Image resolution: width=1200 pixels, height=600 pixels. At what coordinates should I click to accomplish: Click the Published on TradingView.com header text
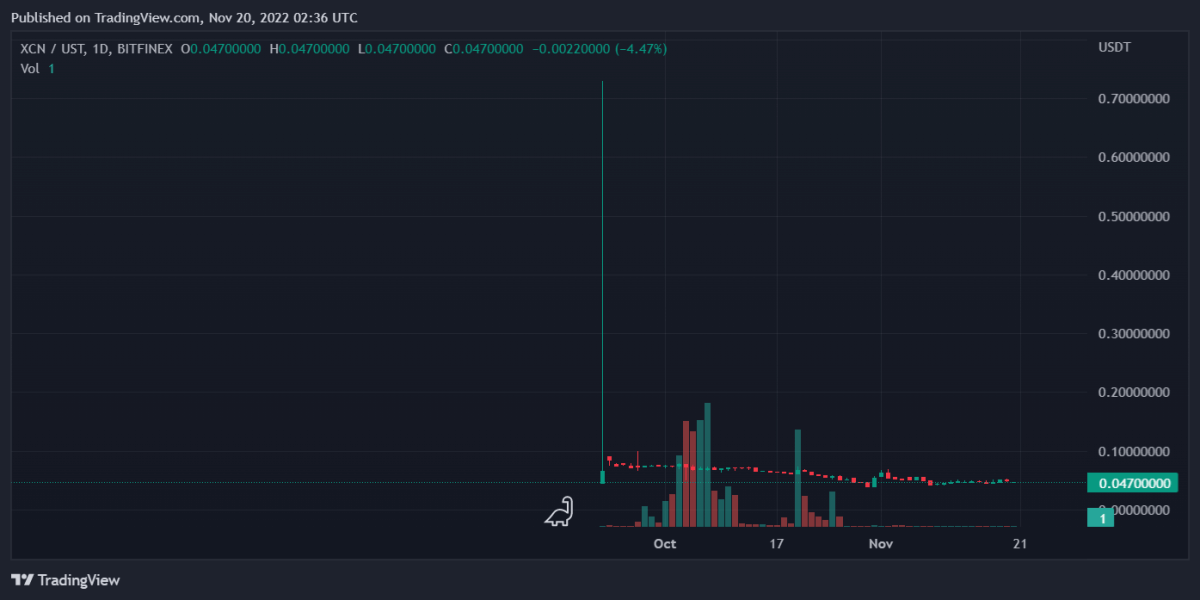pos(182,18)
